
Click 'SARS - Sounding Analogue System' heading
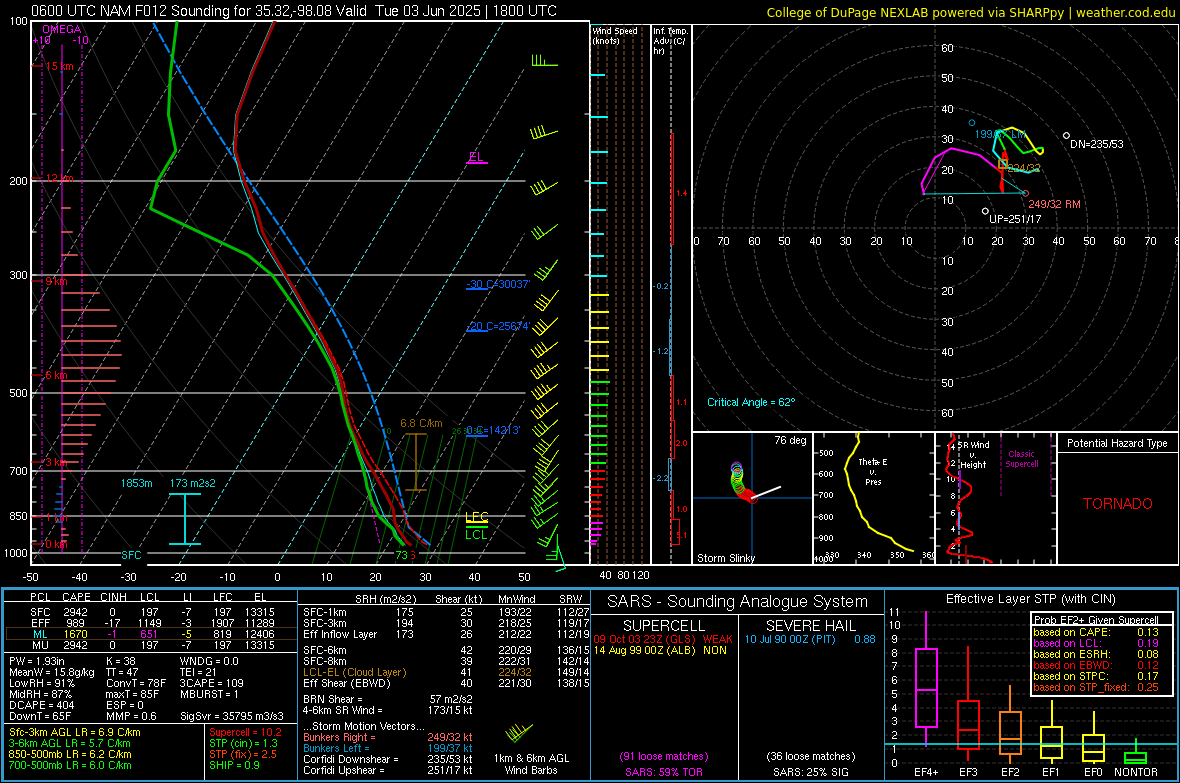pos(737,602)
